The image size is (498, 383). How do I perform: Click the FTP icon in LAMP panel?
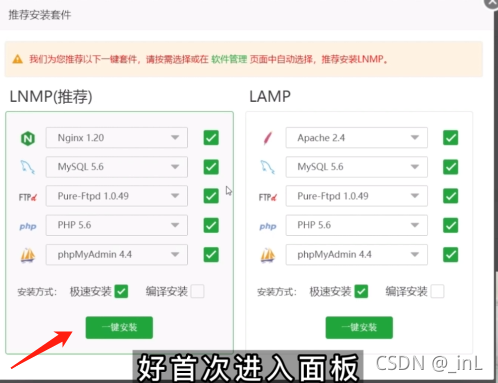268,197
